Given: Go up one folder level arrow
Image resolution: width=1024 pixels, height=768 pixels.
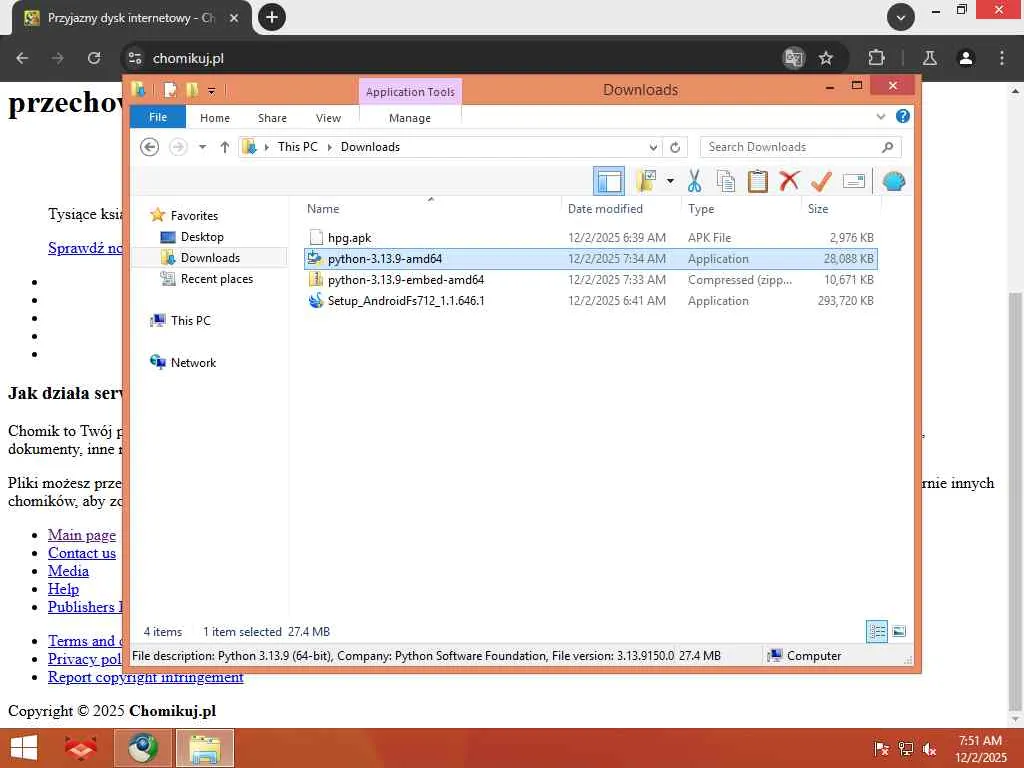Looking at the screenshot, I should (x=225, y=147).
